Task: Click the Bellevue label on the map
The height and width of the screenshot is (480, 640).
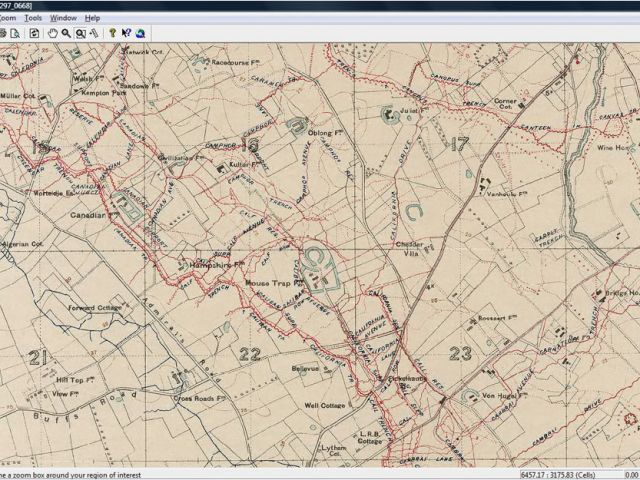Action: 305,369
